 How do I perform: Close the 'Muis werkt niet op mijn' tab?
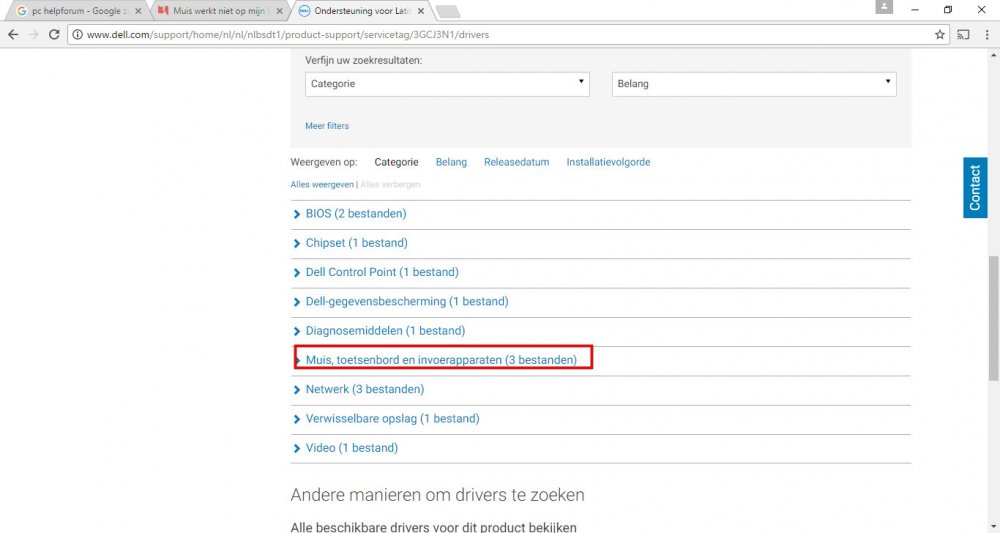pos(279,11)
